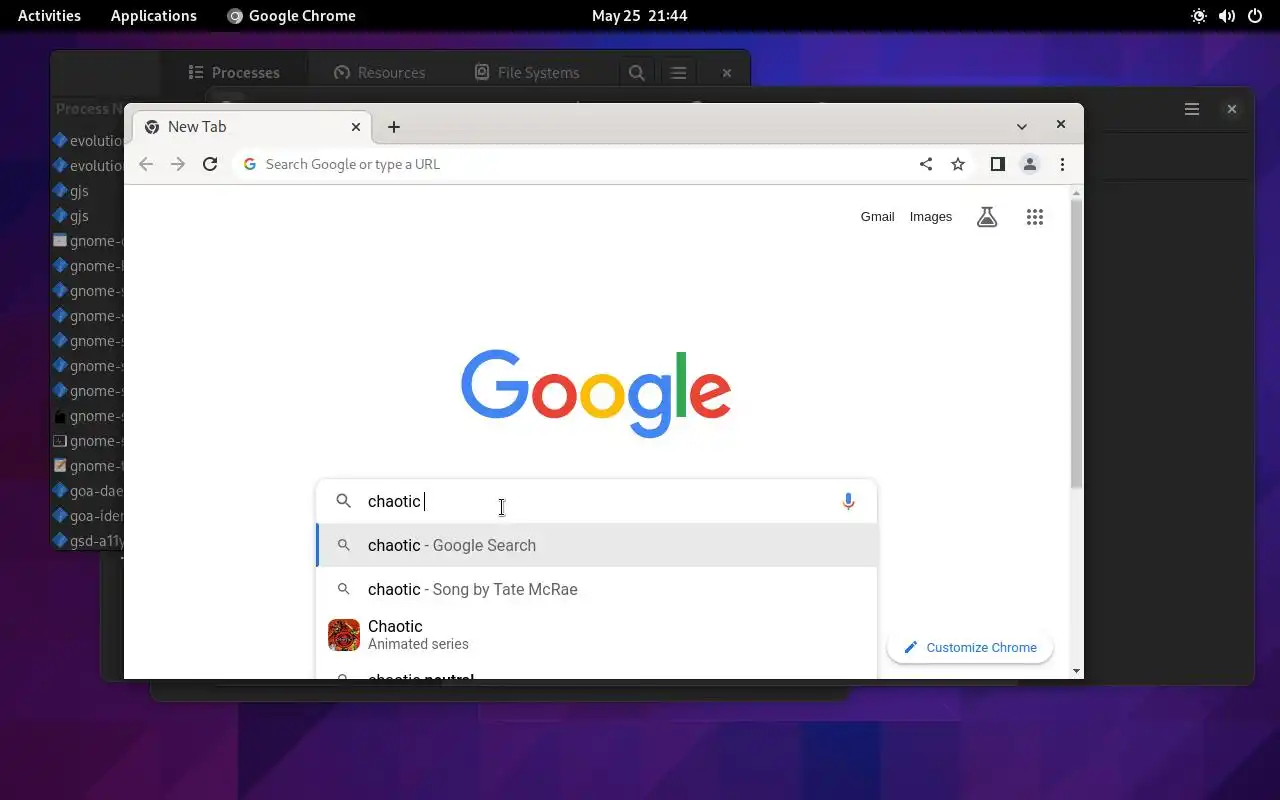Close the New Tab tab

click(x=356, y=127)
